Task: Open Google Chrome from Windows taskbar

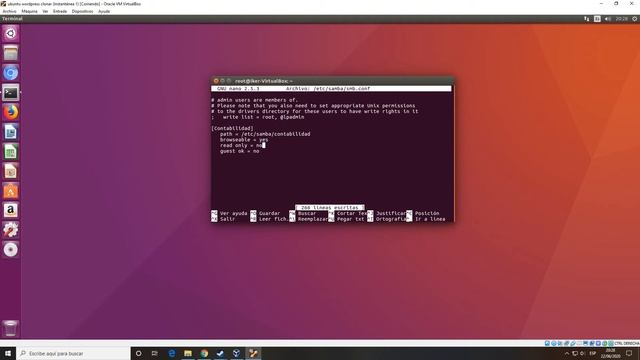Action: click(x=204, y=353)
